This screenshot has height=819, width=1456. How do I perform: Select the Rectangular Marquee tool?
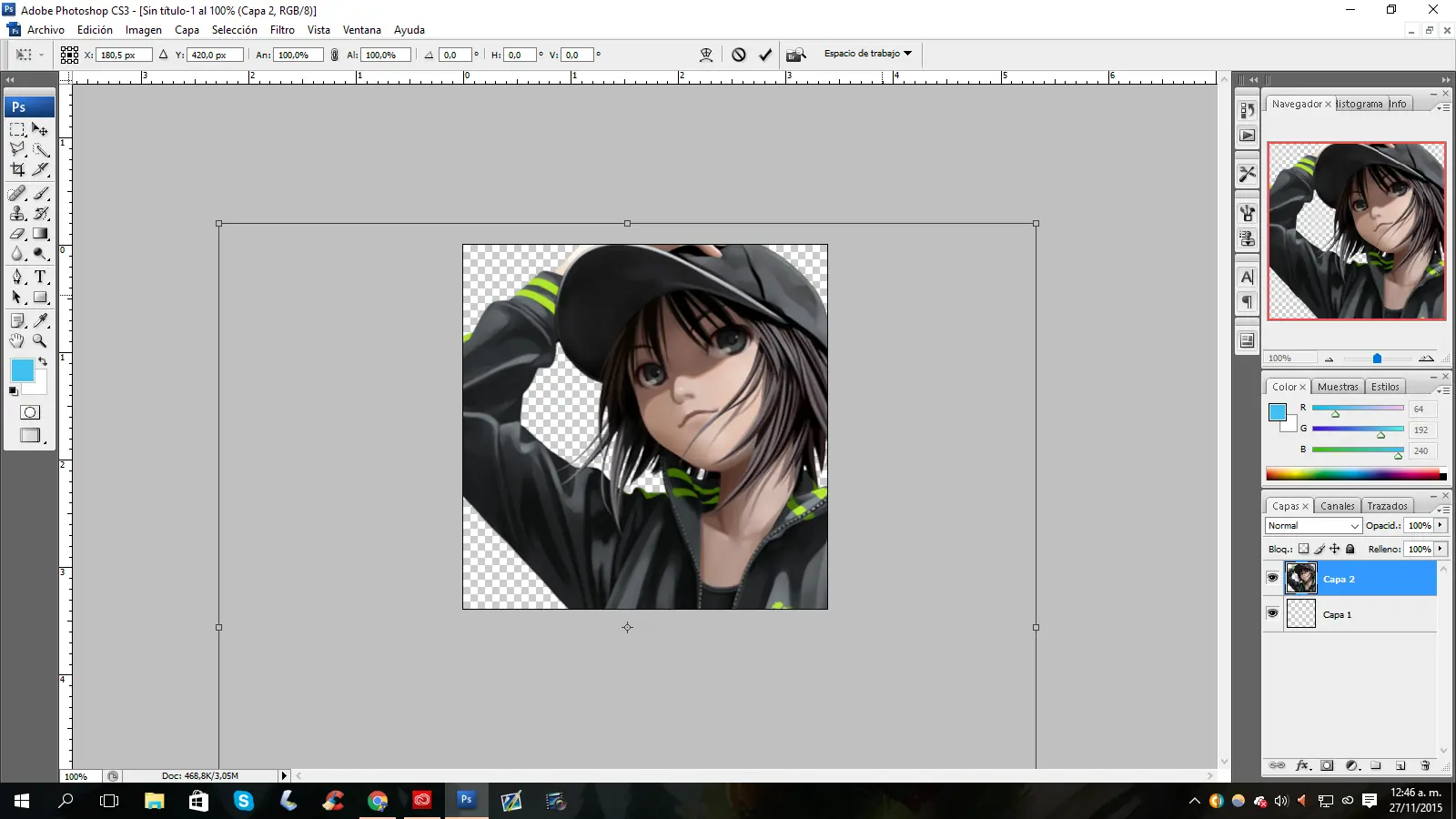17,130
